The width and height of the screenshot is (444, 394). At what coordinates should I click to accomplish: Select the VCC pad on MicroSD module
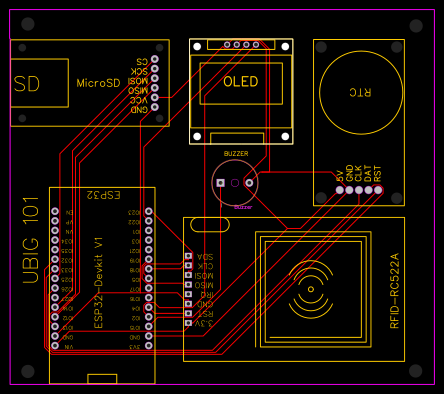[x=155, y=97]
